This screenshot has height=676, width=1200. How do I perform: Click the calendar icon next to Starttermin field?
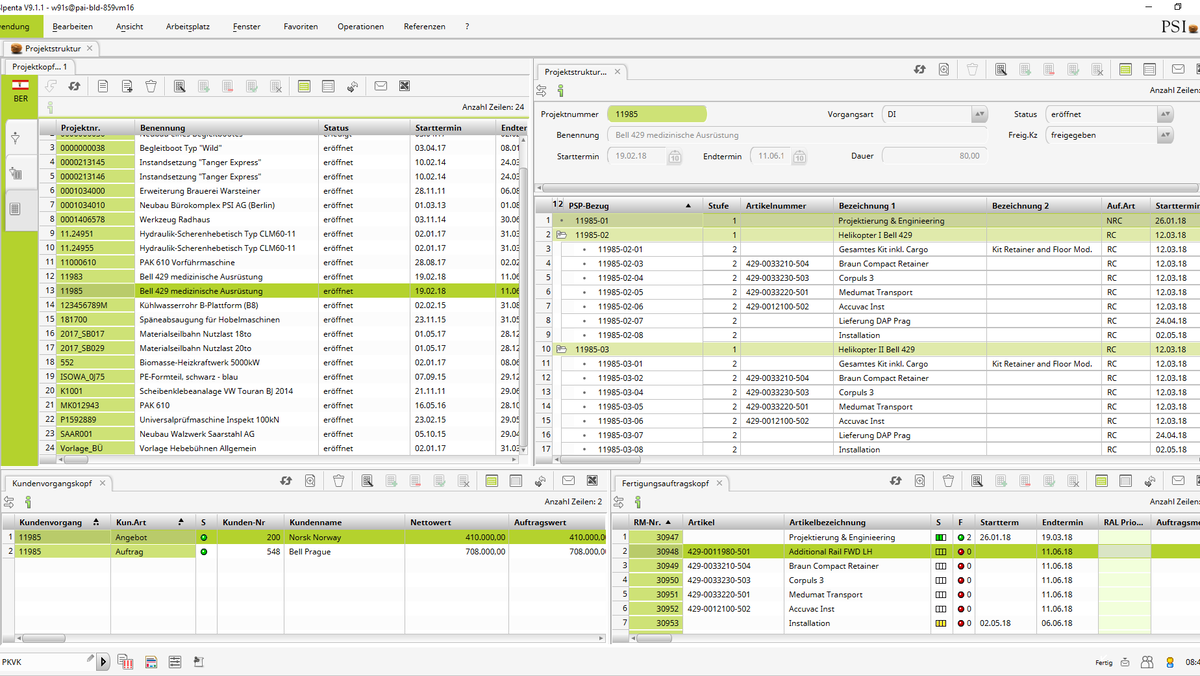click(674, 157)
